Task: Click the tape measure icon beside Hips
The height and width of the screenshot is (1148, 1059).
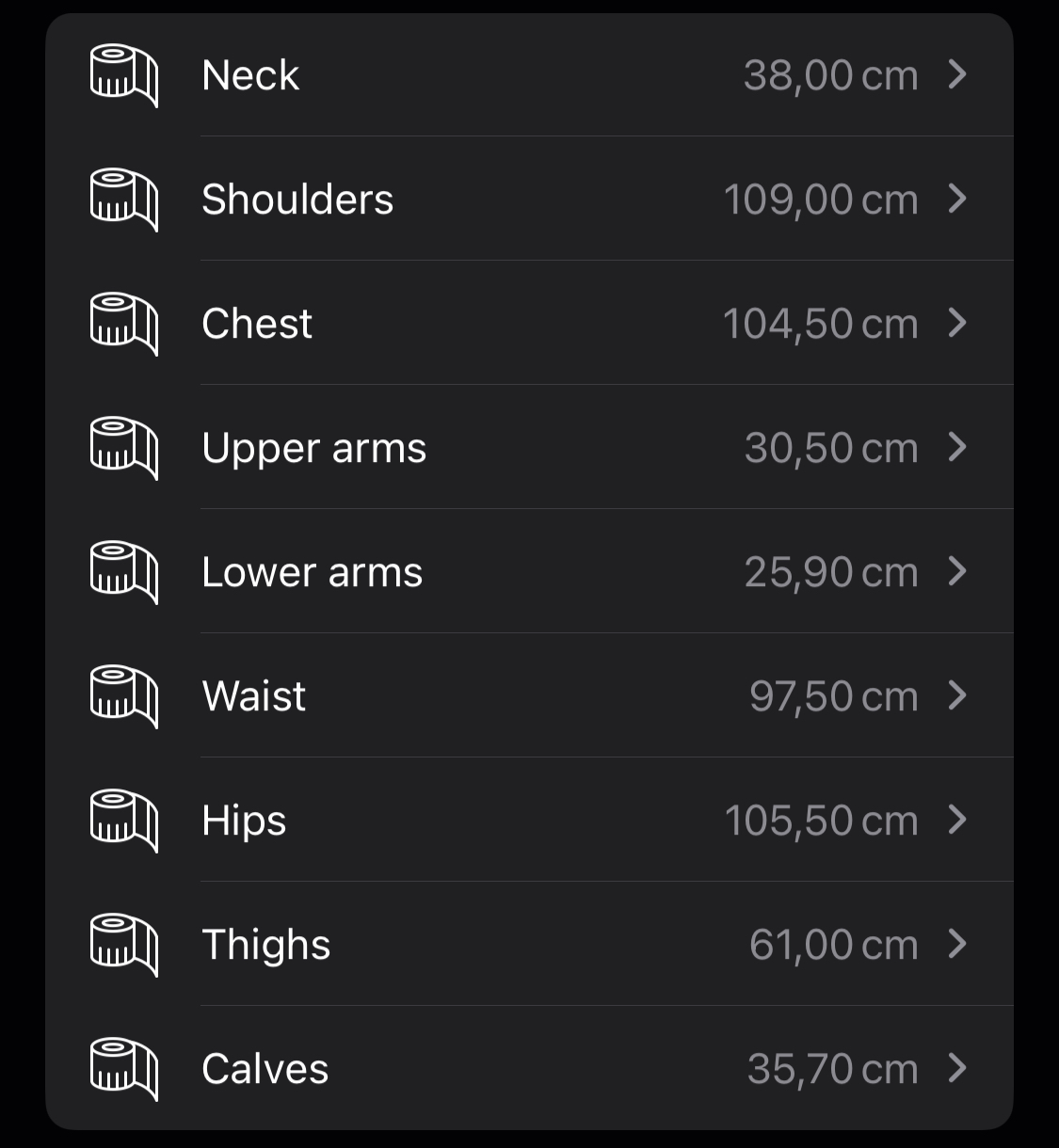Action: 123,821
